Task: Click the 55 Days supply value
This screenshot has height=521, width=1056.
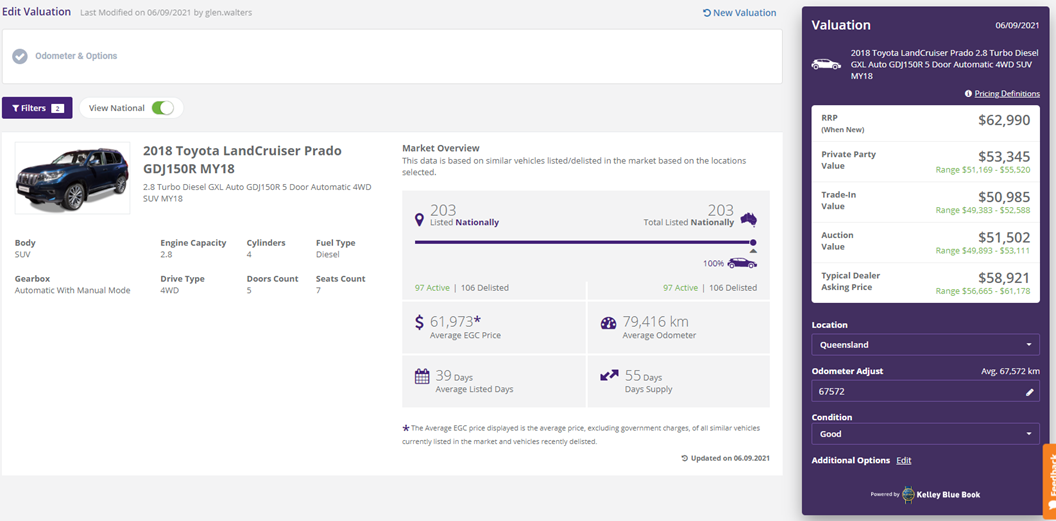Action: (643, 376)
